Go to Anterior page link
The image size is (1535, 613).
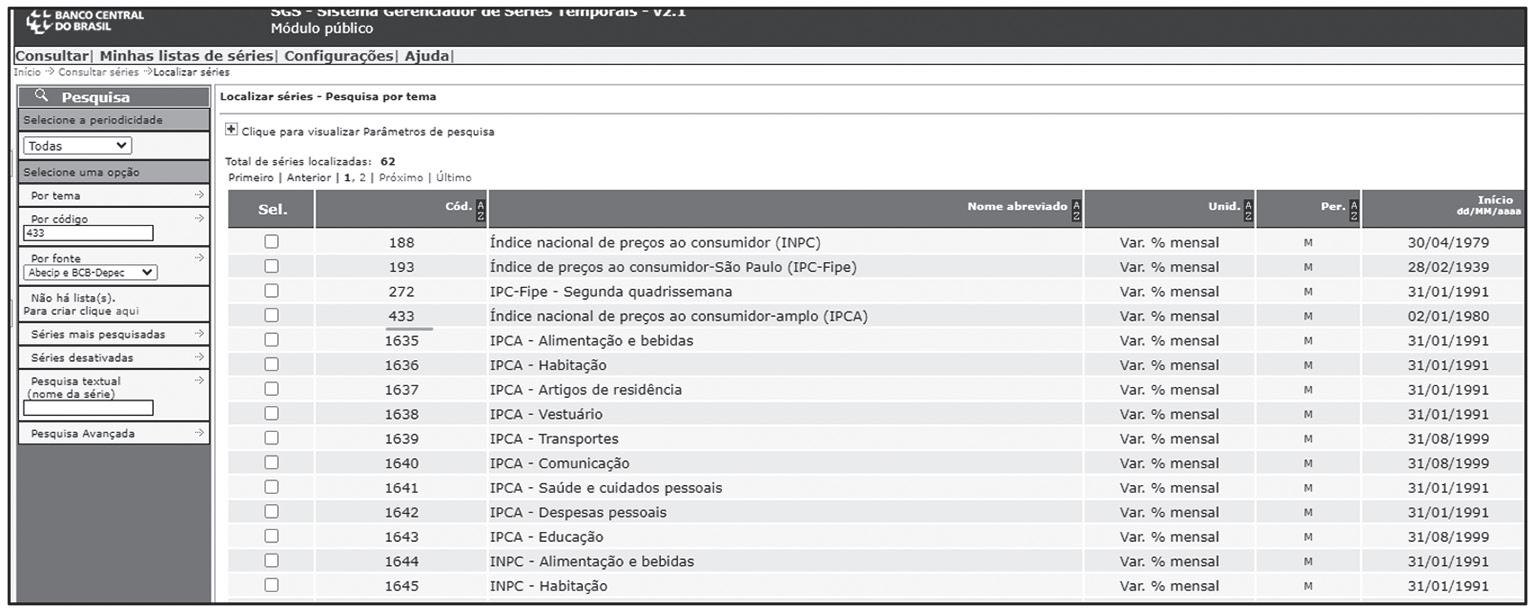tap(308, 177)
